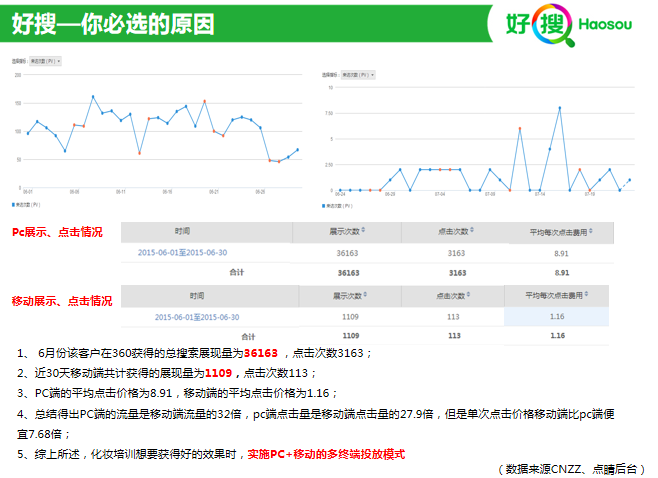Click the 合计 label in the PC table
This screenshot has width=658, height=478.
(x=237, y=272)
